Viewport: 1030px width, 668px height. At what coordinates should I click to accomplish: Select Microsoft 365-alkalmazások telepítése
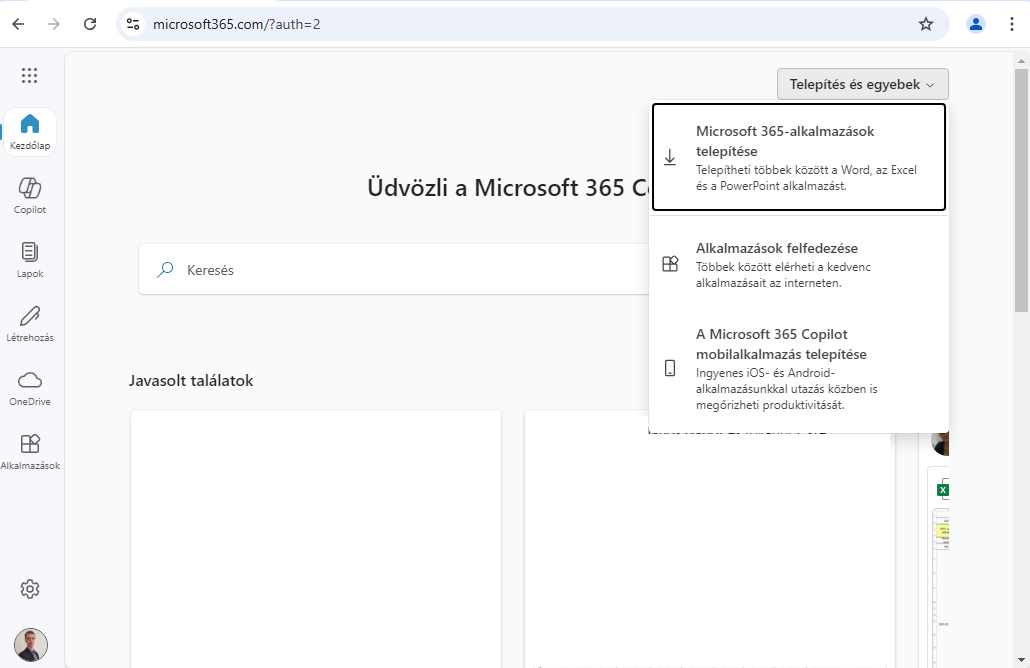pos(799,158)
